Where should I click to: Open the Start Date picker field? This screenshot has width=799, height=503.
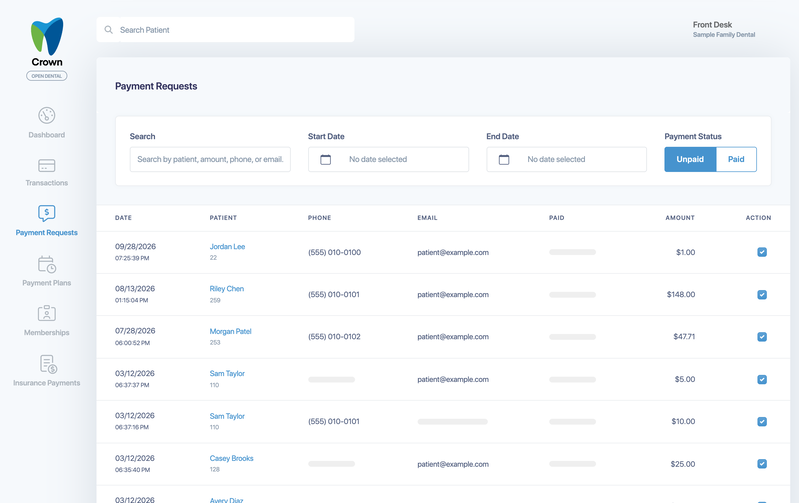tap(388, 160)
